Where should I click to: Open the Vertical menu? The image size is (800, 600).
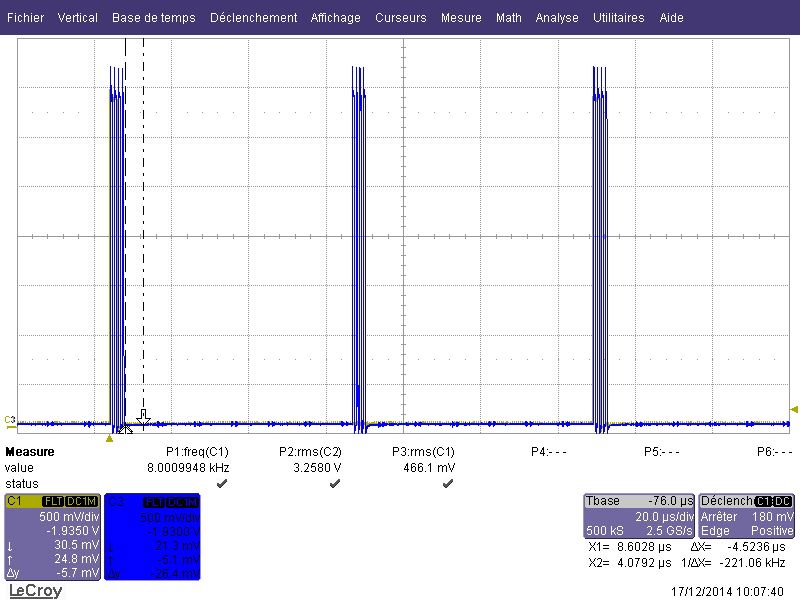click(x=78, y=18)
